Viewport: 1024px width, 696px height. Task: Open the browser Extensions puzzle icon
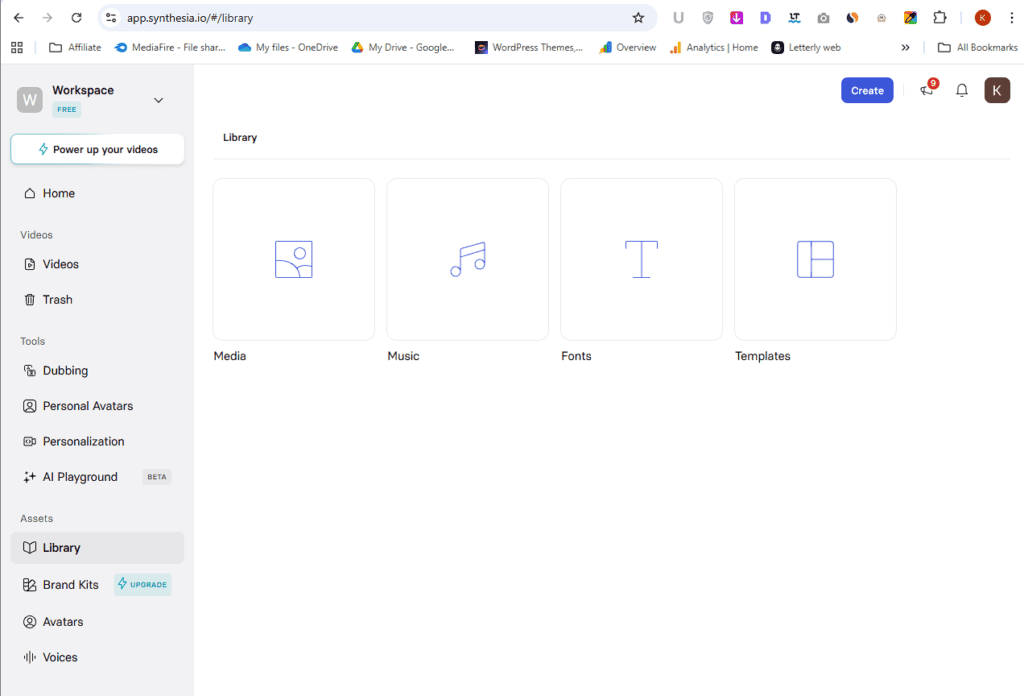(x=940, y=18)
